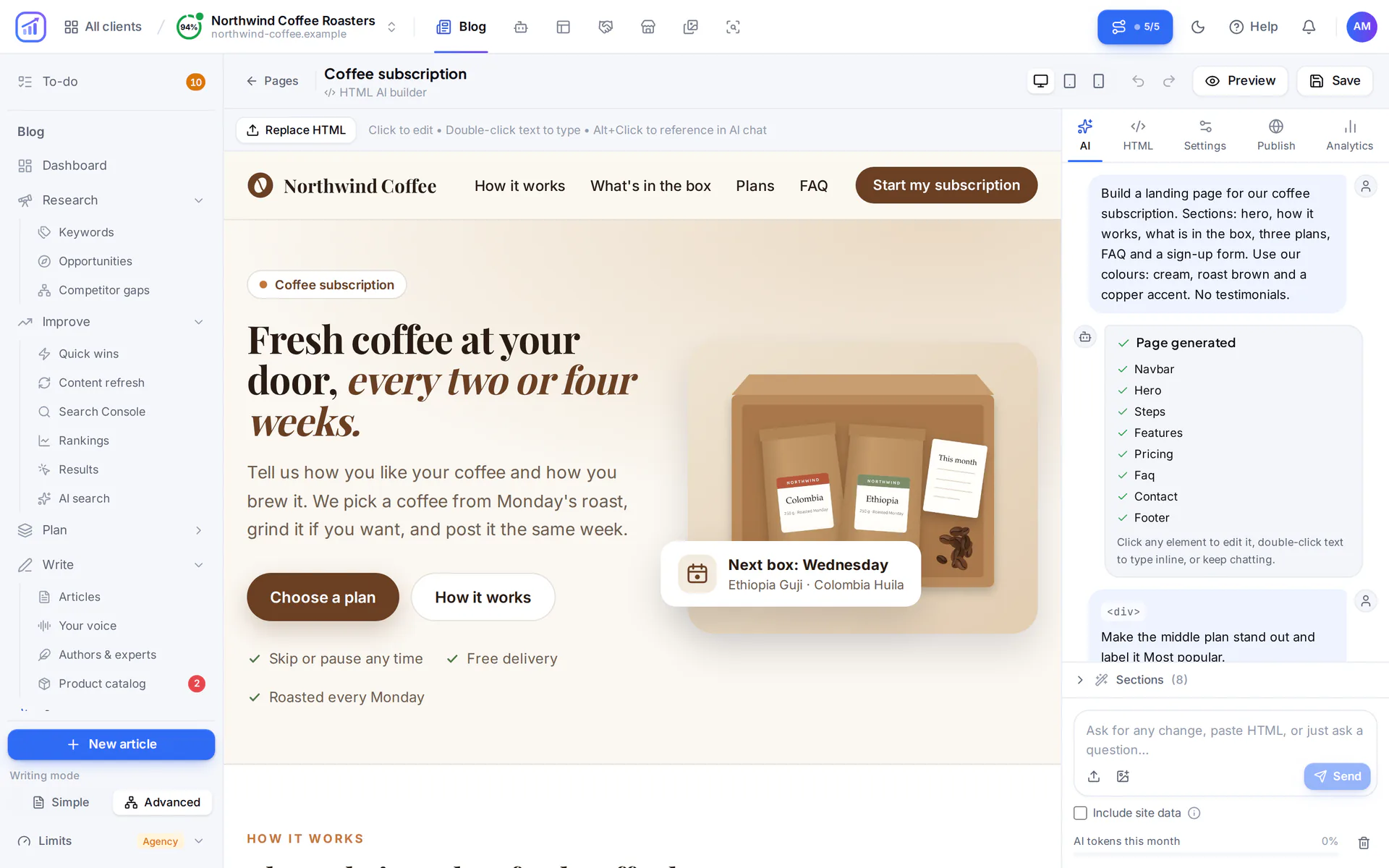Viewport: 1389px width, 868px height.
Task: Open the notifications bell
Action: pyautogui.click(x=1309, y=27)
